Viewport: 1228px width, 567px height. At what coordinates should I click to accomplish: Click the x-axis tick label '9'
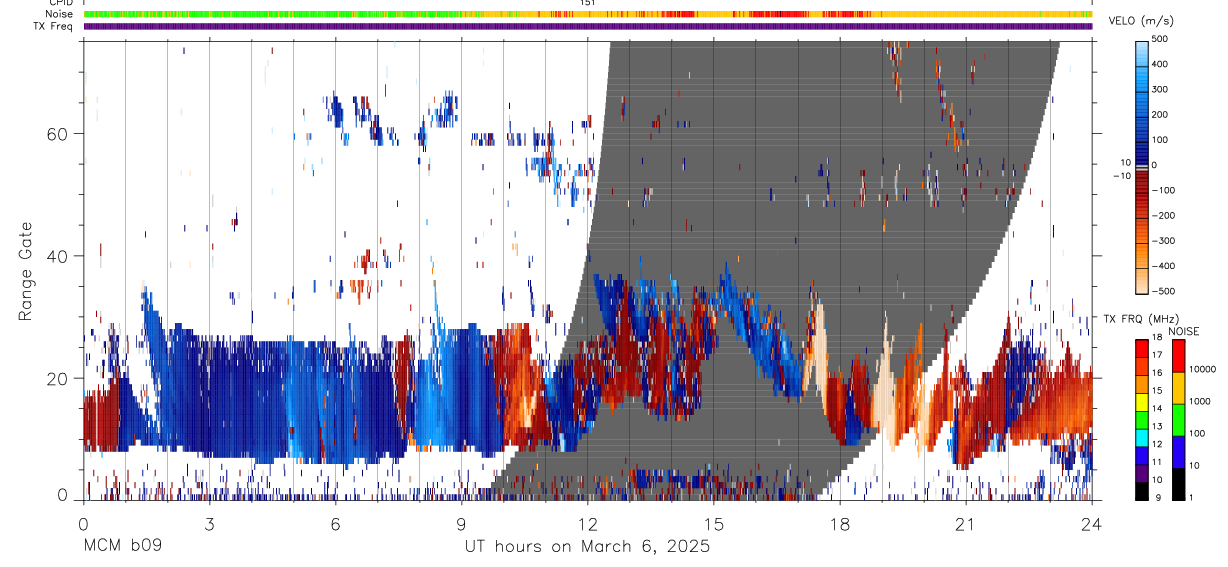(x=461, y=524)
